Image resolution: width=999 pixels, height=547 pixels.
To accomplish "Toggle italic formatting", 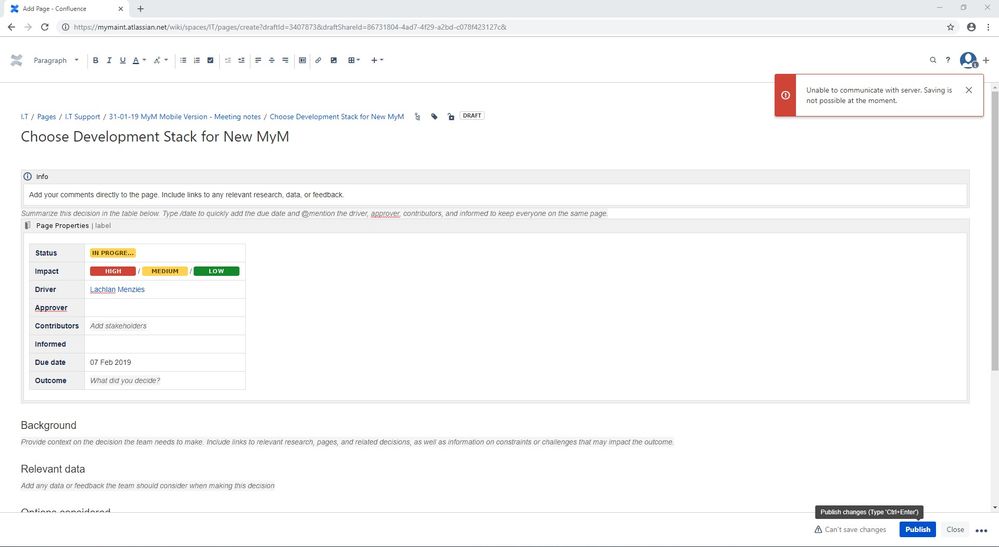I will pos(109,60).
